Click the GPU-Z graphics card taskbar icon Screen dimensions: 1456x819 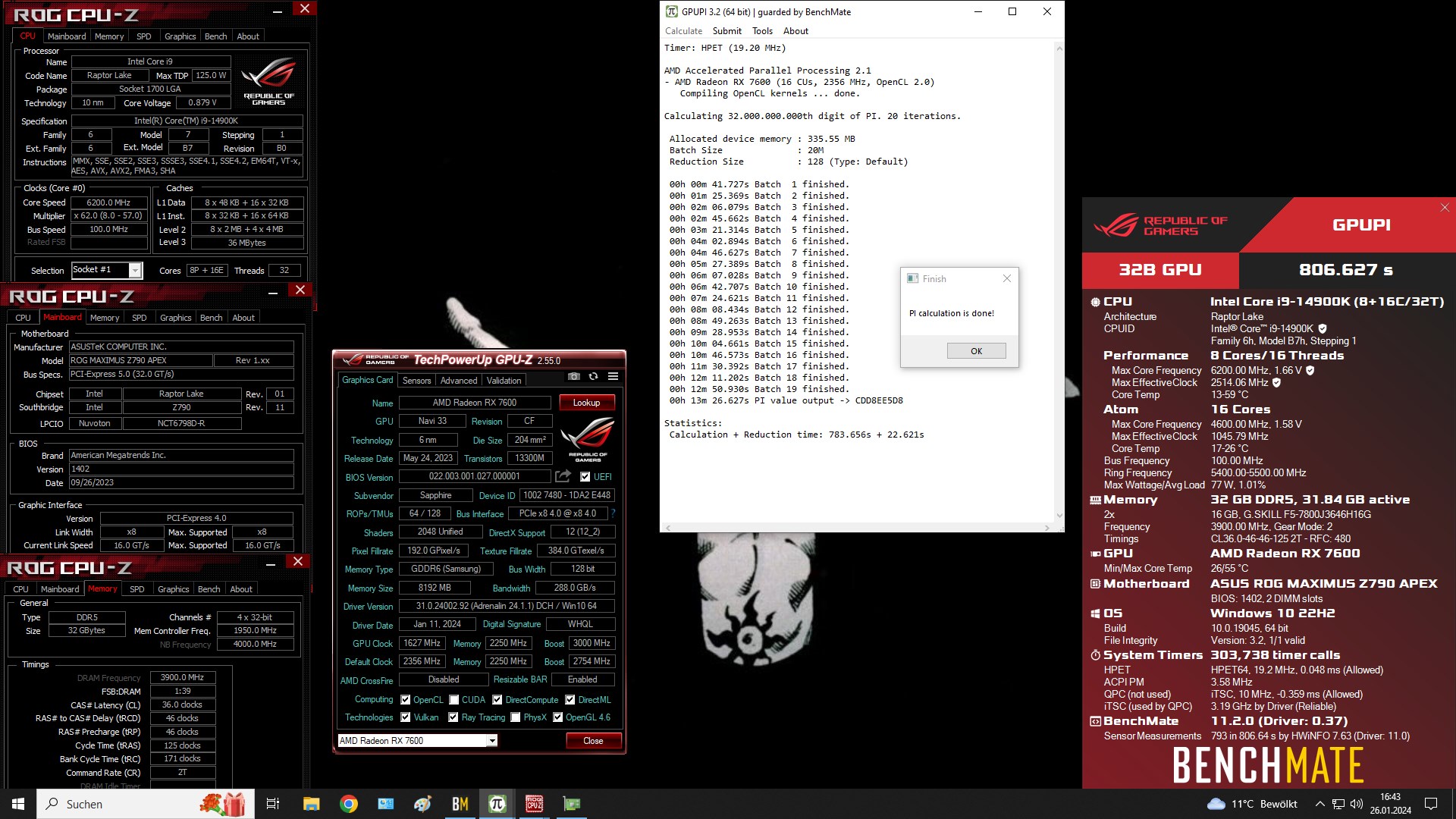572,804
